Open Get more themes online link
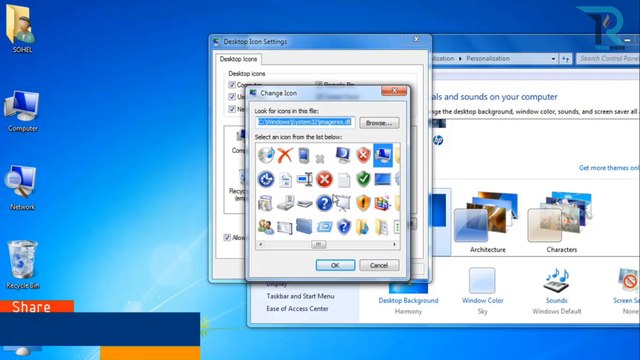 coord(609,168)
